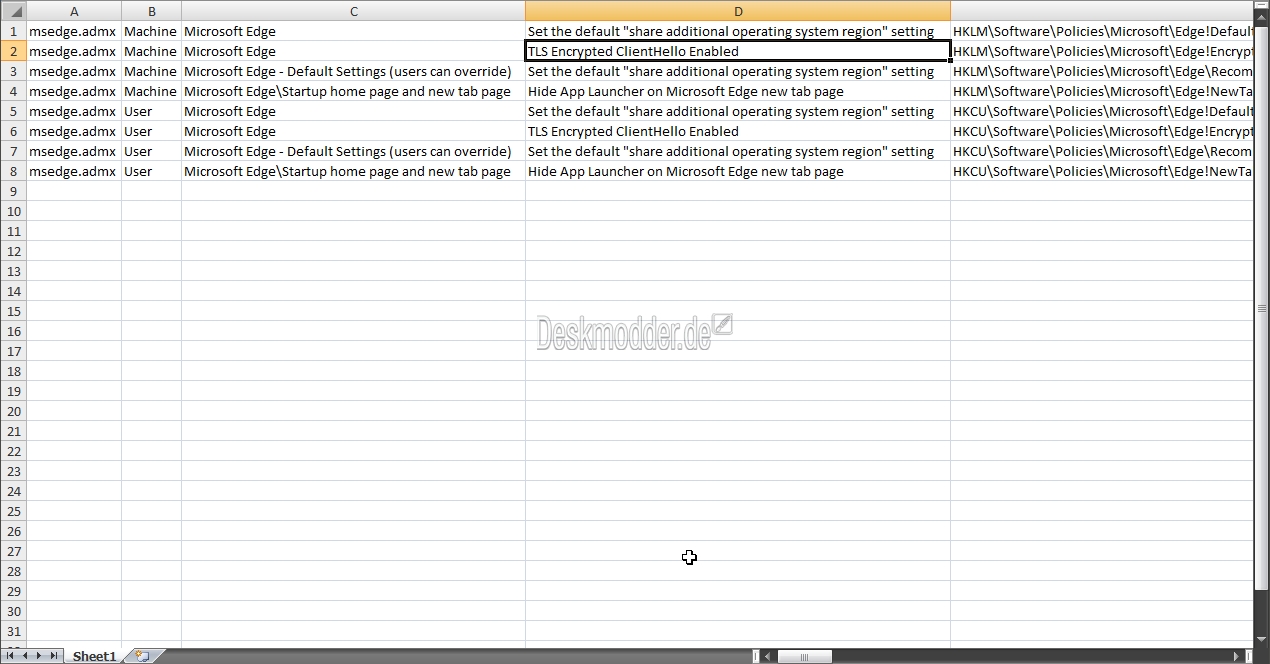Viewport: 1270px width, 664px height.
Task: Select the highlighted column D header
Action: click(738, 11)
